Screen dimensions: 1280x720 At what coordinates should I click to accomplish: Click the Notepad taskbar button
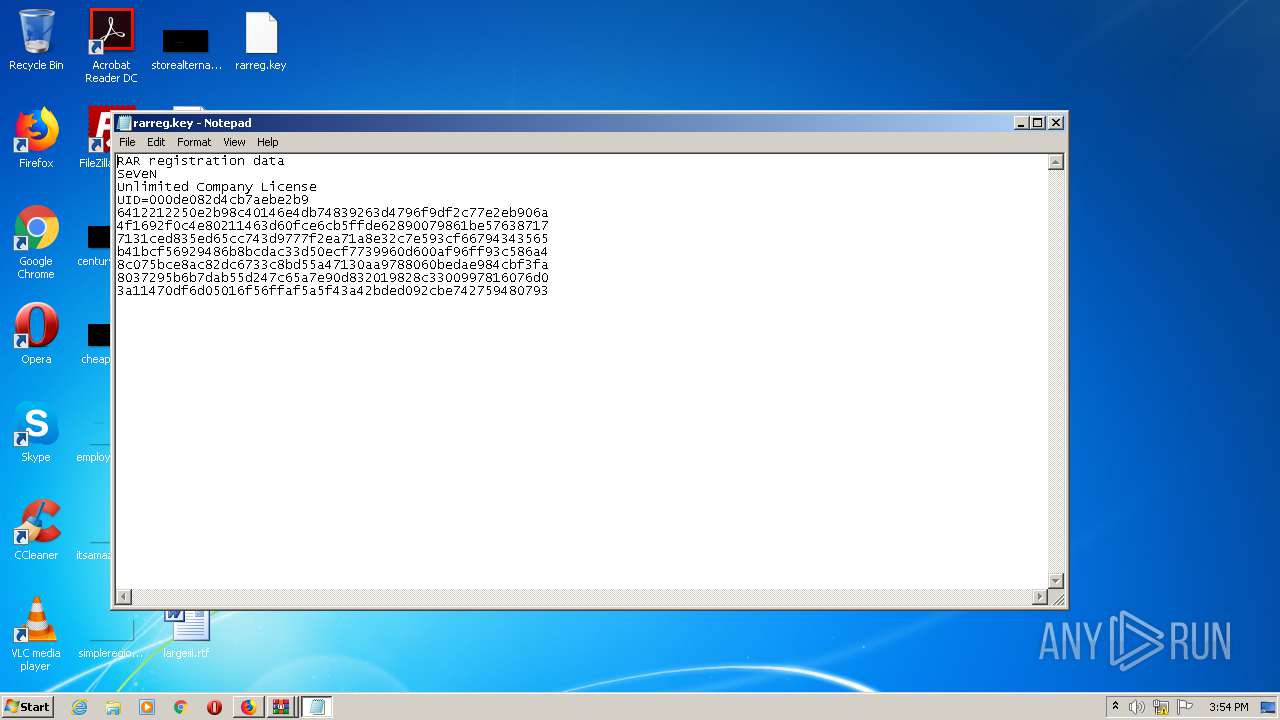click(x=317, y=707)
